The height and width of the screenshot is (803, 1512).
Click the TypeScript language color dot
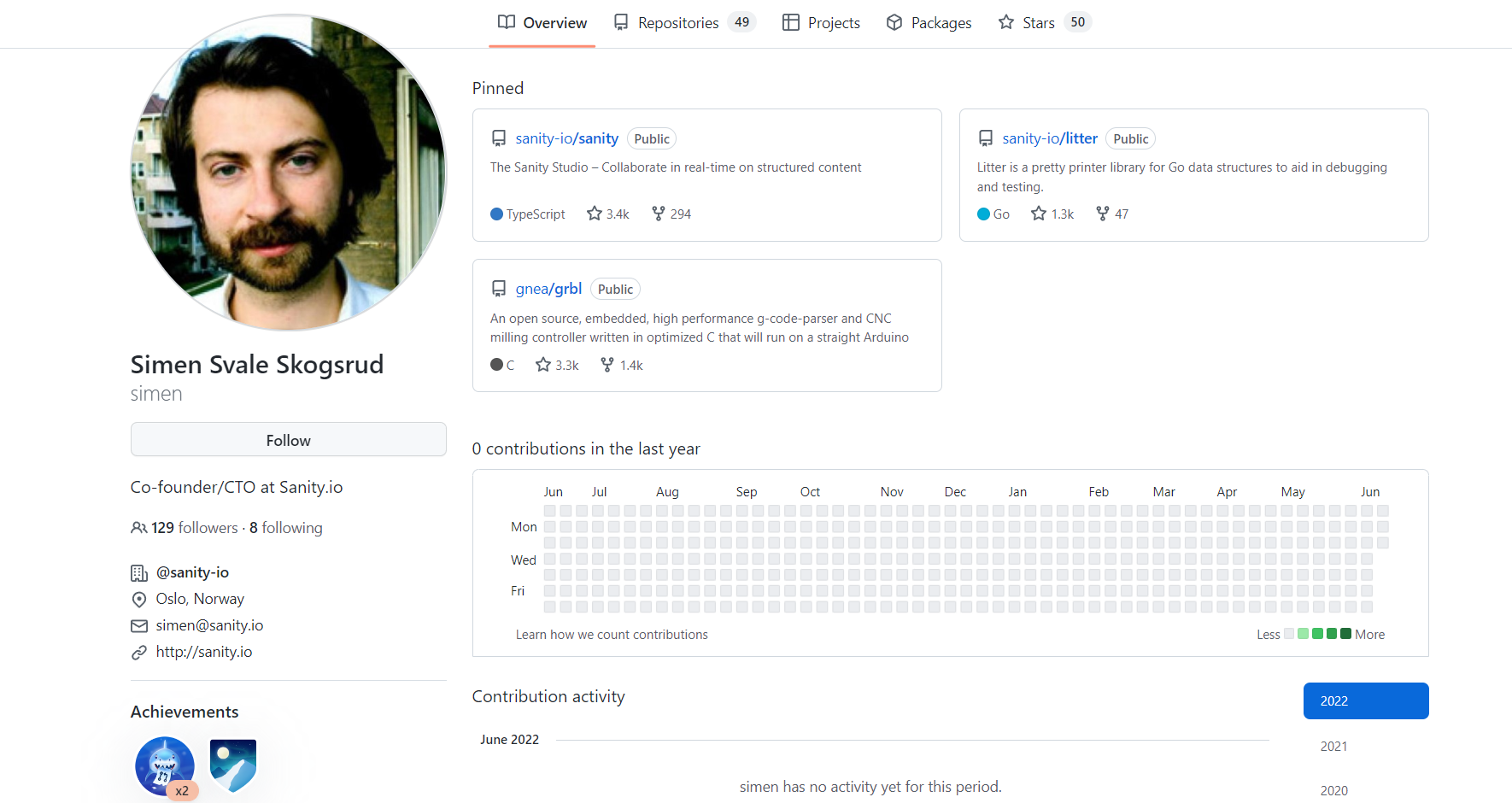496,214
